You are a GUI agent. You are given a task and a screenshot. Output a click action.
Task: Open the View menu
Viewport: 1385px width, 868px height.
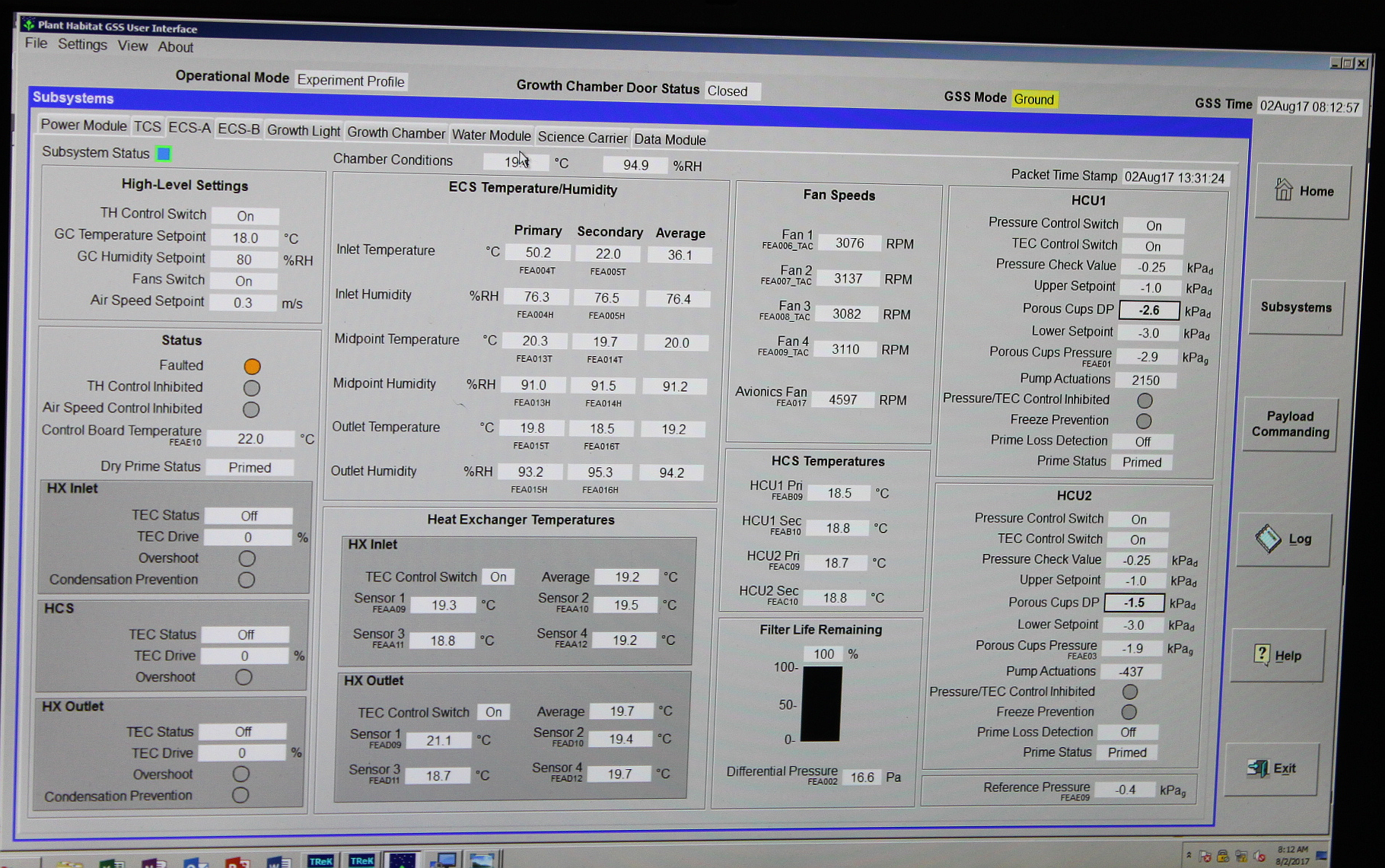coord(132,46)
